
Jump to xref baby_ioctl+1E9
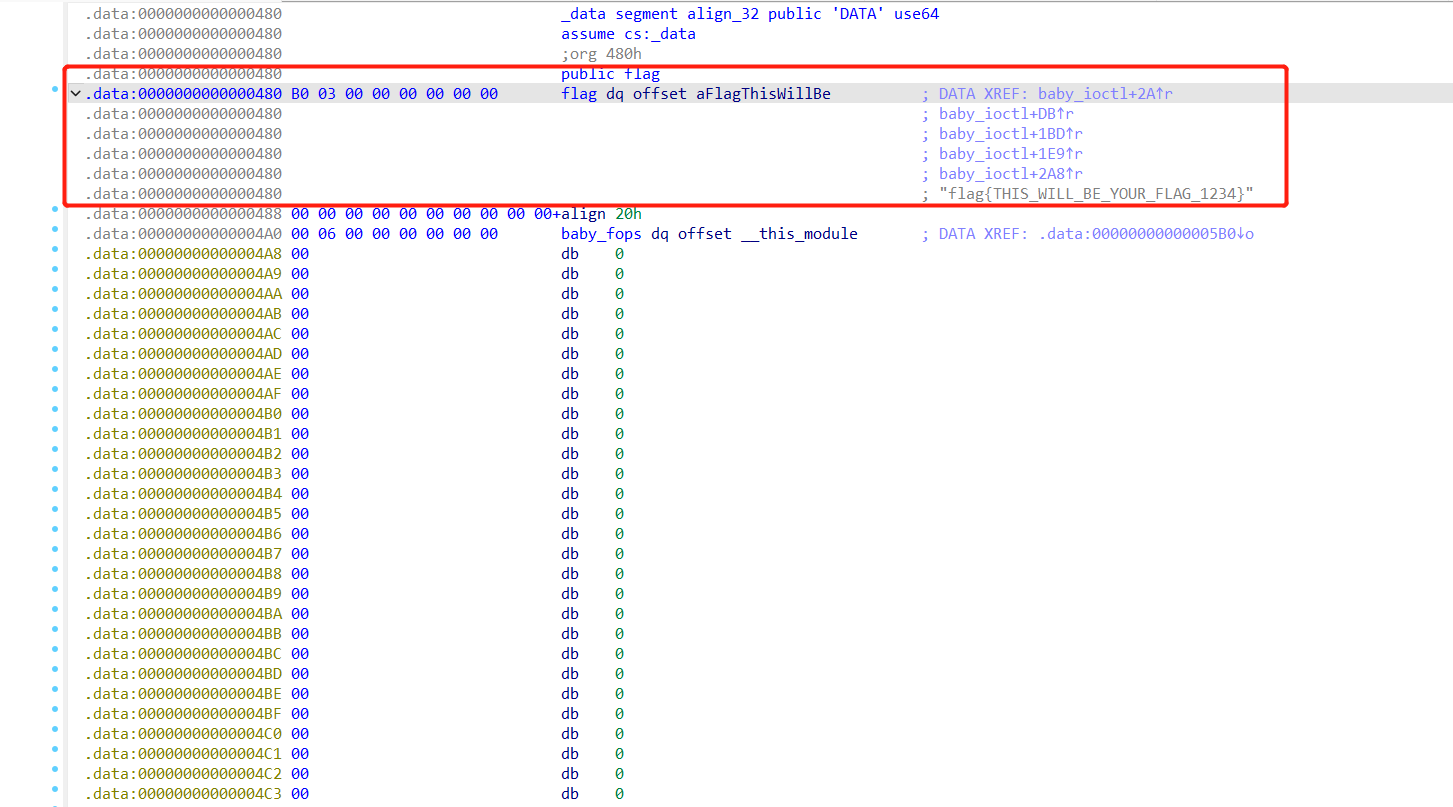[x=1011, y=154]
